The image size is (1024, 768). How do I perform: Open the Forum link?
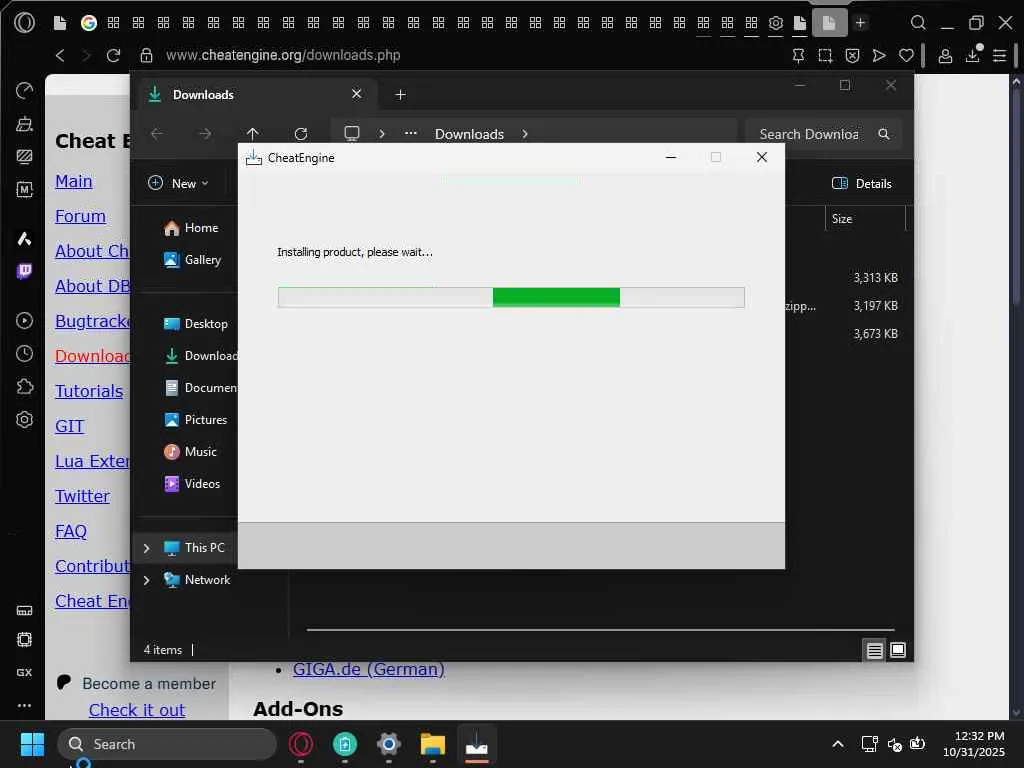(80, 216)
